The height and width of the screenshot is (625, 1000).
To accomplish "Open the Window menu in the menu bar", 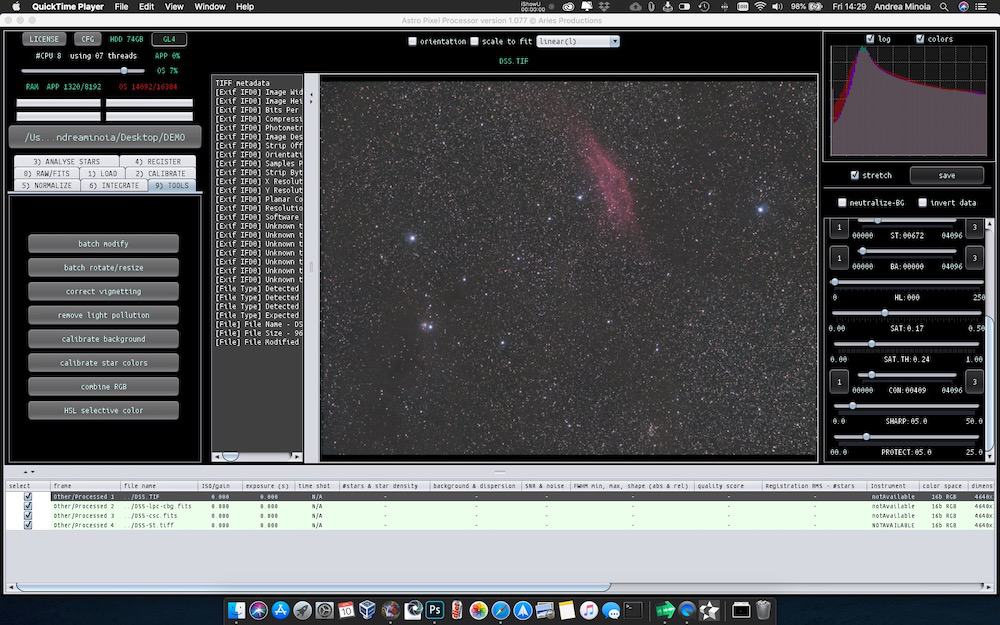I will pyautogui.click(x=208, y=6).
